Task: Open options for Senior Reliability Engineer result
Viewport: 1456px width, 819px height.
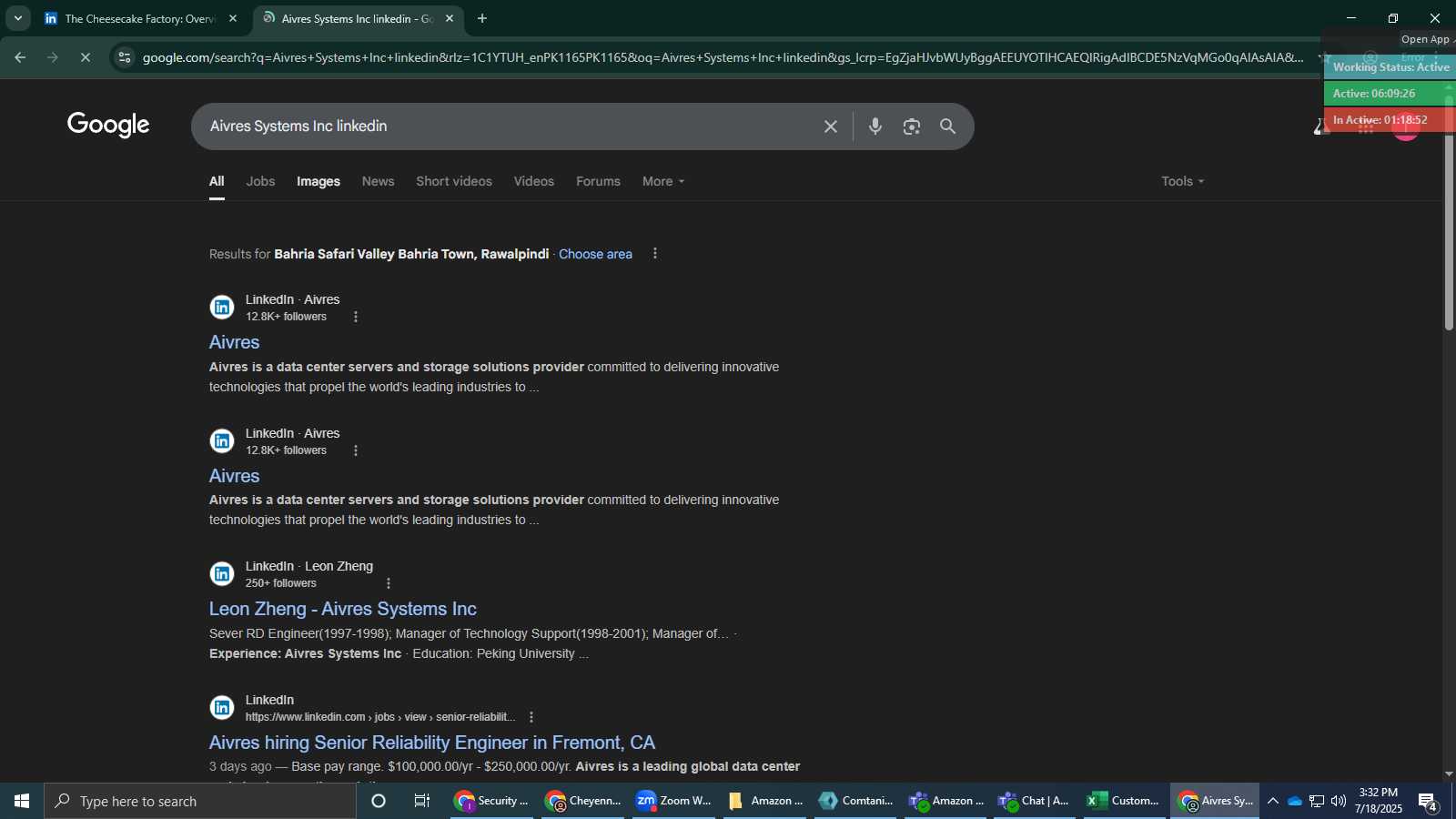Action: coord(531,717)
